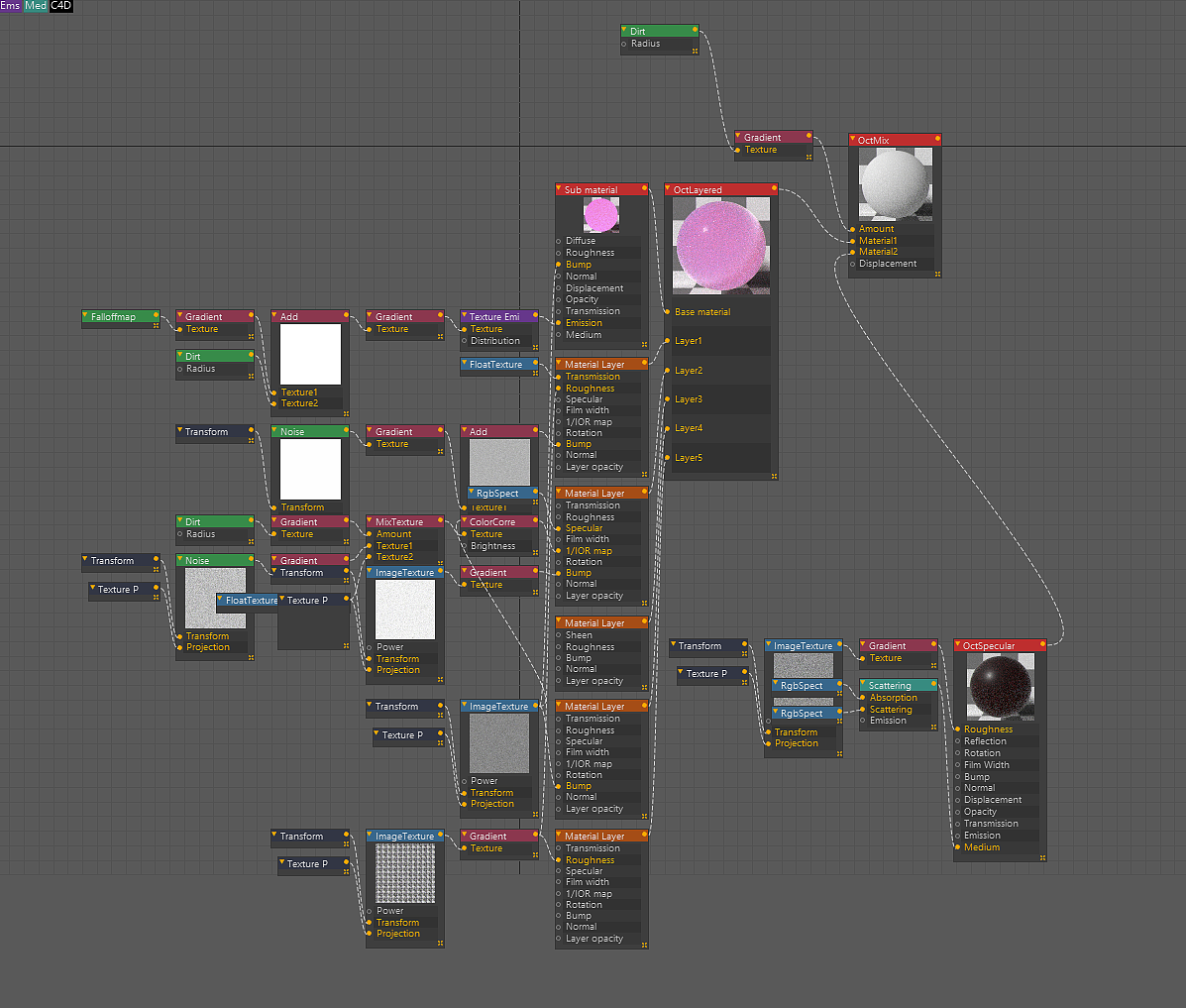
Task: Click the OctMix resize grip icon
Action: click(937, 274)
